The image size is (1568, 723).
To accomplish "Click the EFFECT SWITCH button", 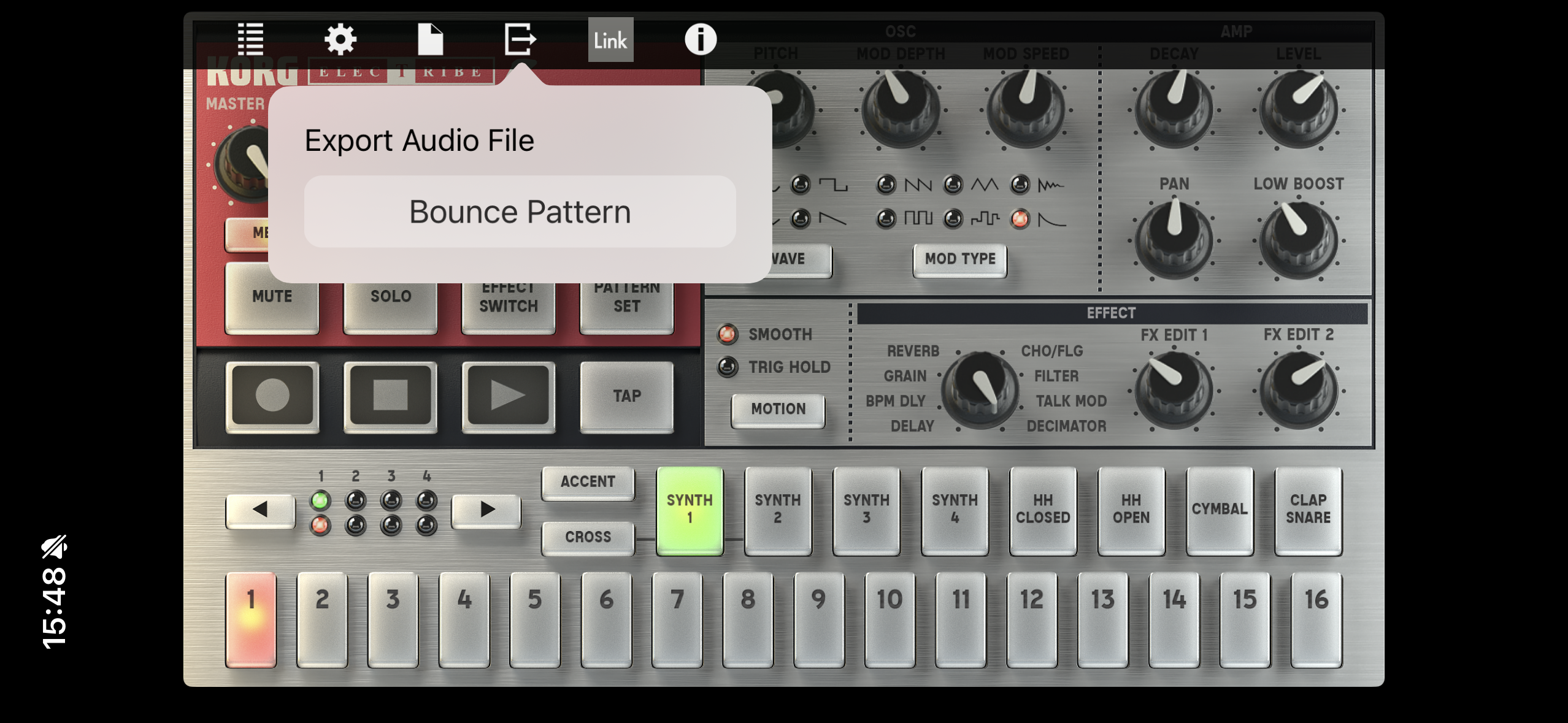I will [x=508, y=307].
